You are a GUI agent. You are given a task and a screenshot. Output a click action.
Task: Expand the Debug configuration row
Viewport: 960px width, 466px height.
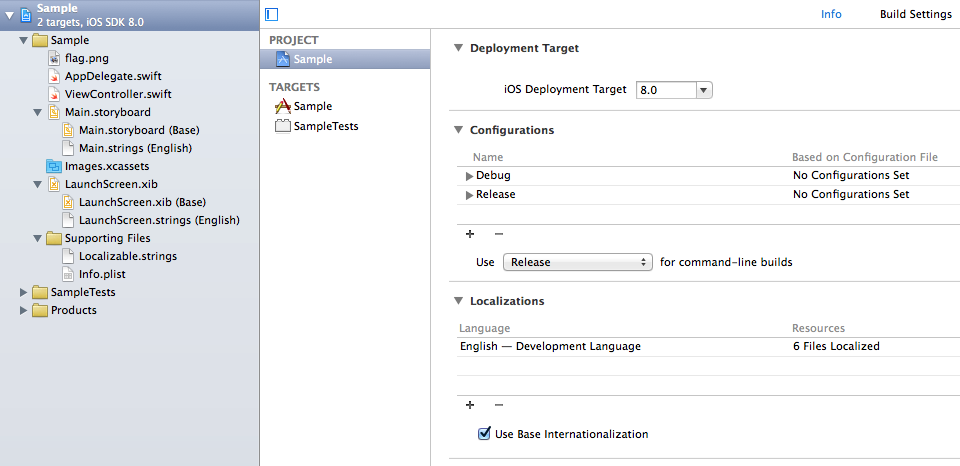coord(470,176)
